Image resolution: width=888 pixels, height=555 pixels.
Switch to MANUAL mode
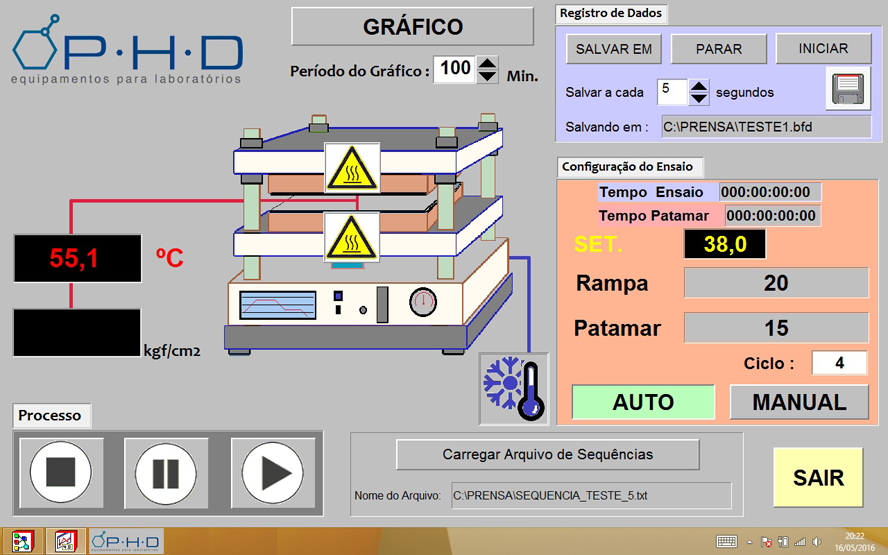[x=799, y=402]
